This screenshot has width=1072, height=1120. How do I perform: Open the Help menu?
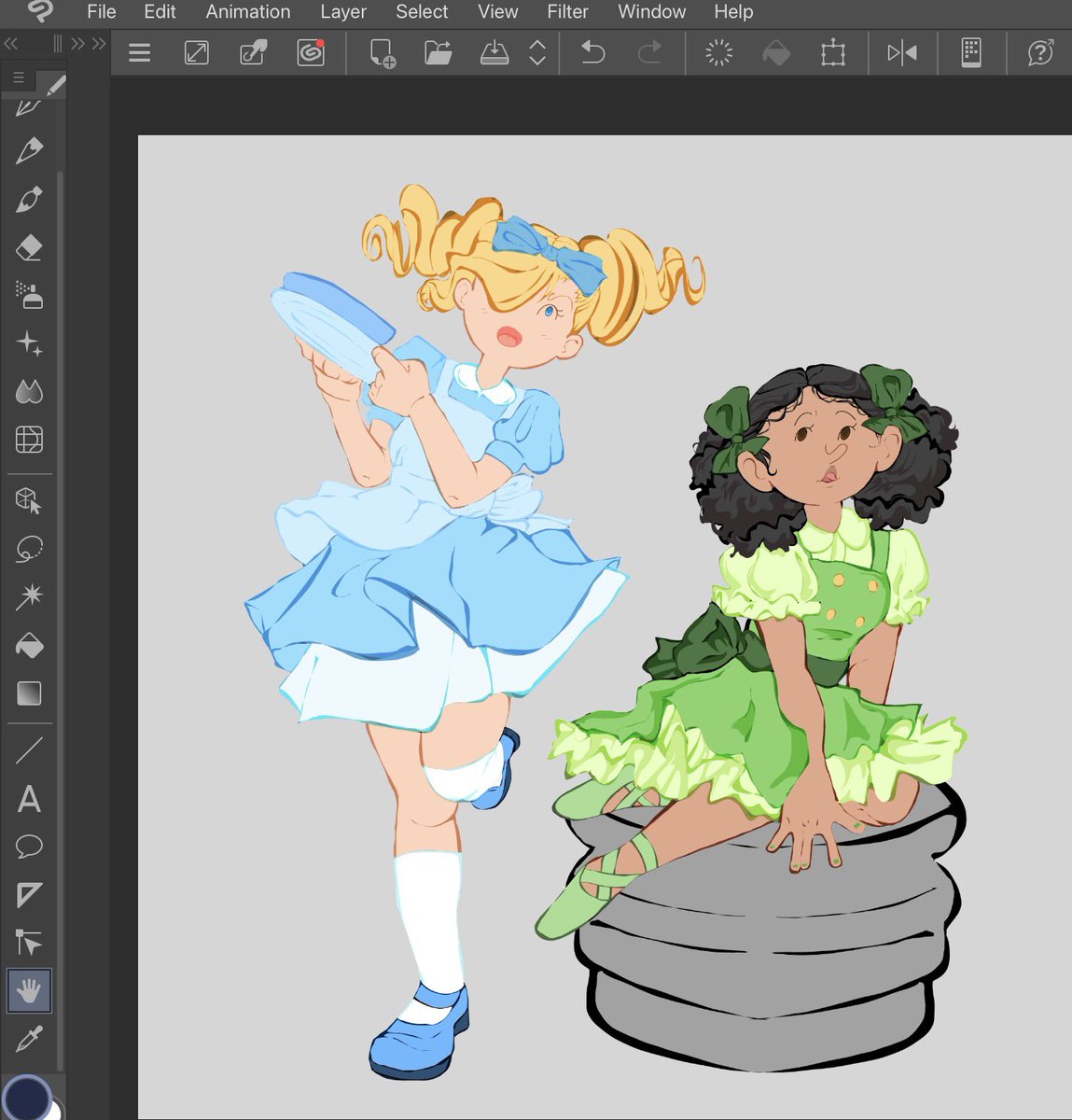[x=733, y=12]
